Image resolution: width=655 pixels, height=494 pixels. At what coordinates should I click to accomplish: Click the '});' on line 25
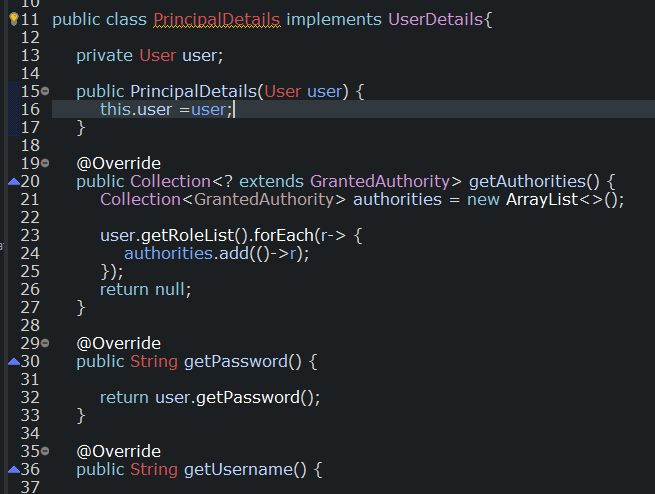click(x=112, y=272)
